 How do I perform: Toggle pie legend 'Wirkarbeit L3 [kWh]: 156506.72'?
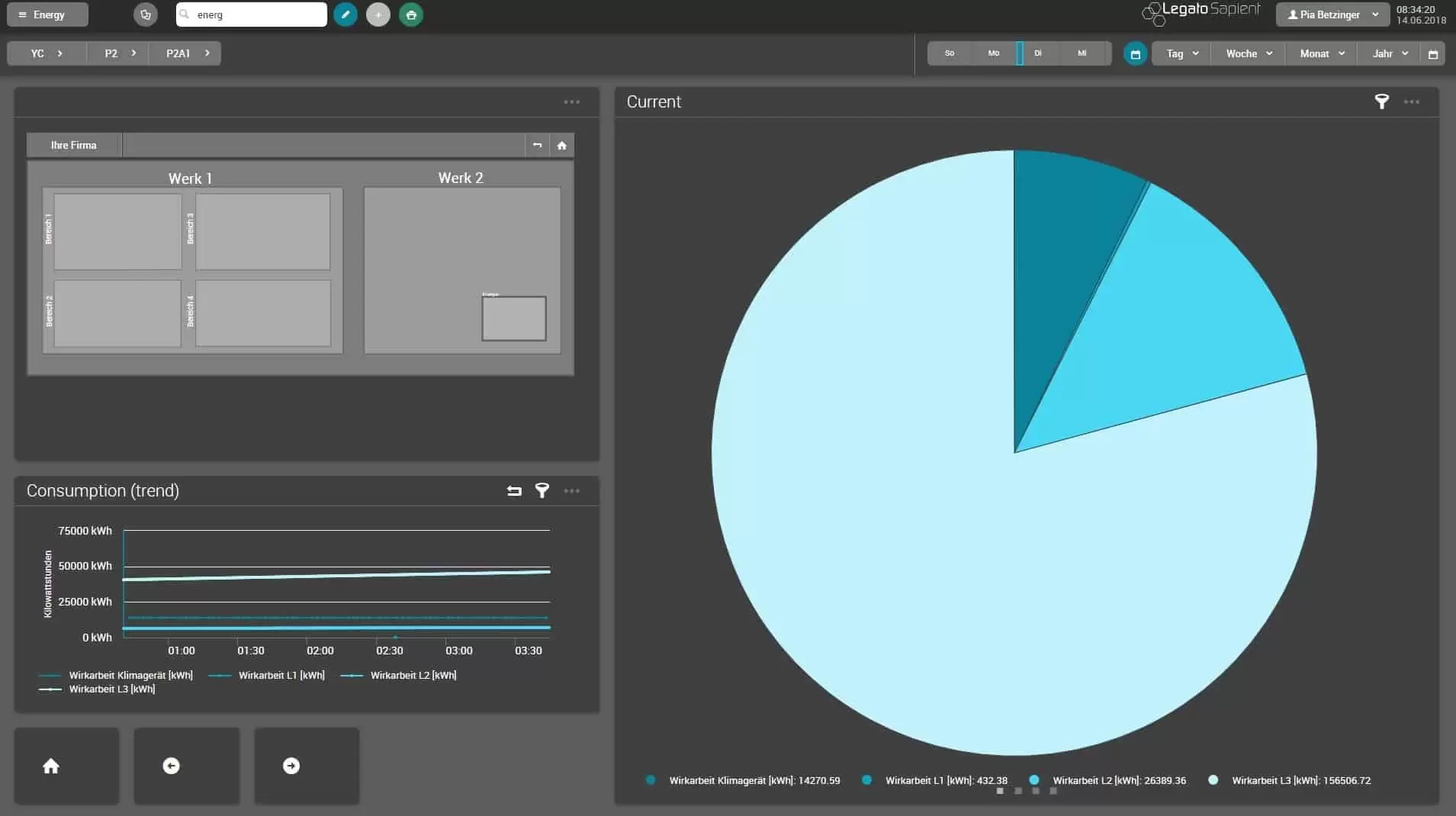pyautogui.click(x=1290, y=780)
